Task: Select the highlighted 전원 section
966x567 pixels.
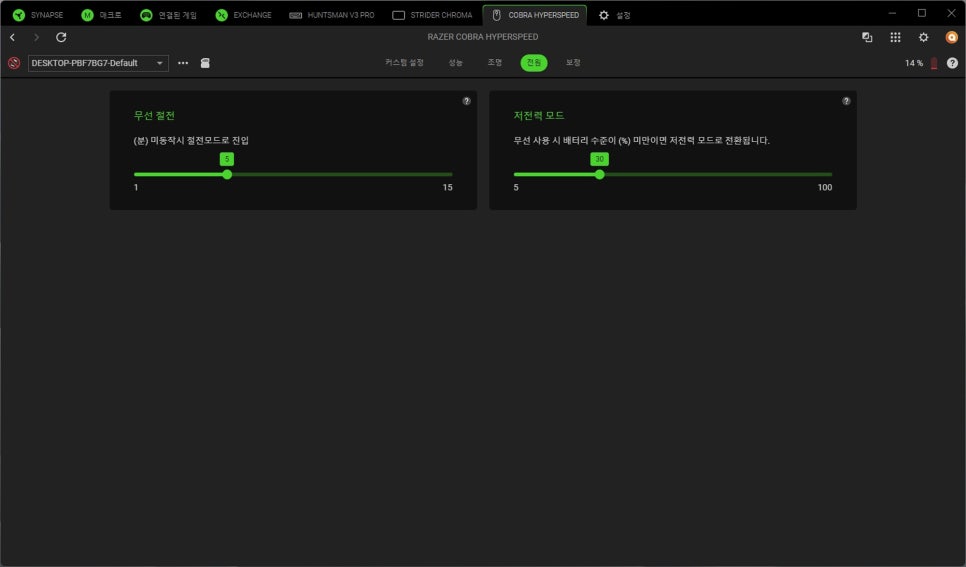Action: click(534, 62)
